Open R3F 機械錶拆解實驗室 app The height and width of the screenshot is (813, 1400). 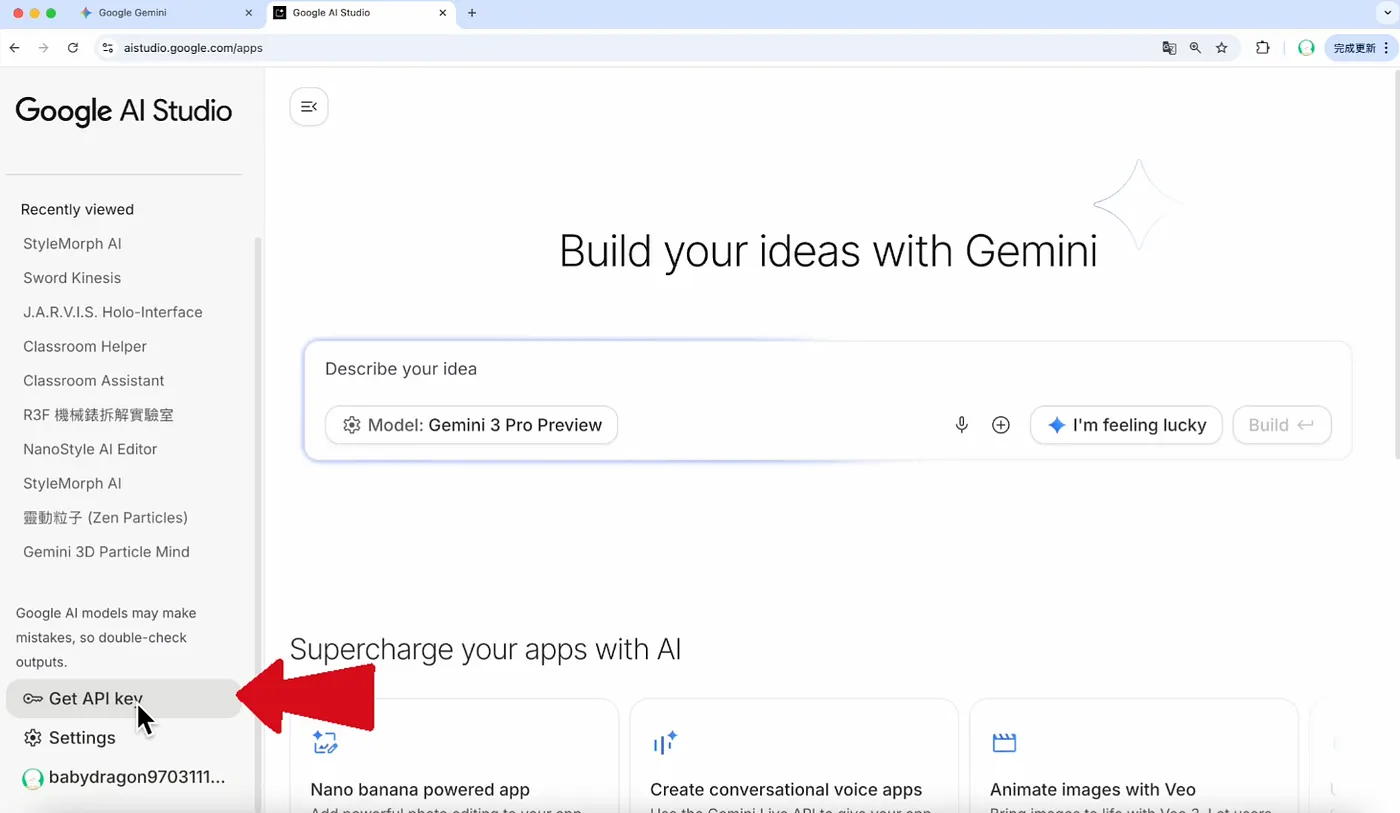(98, 415)
